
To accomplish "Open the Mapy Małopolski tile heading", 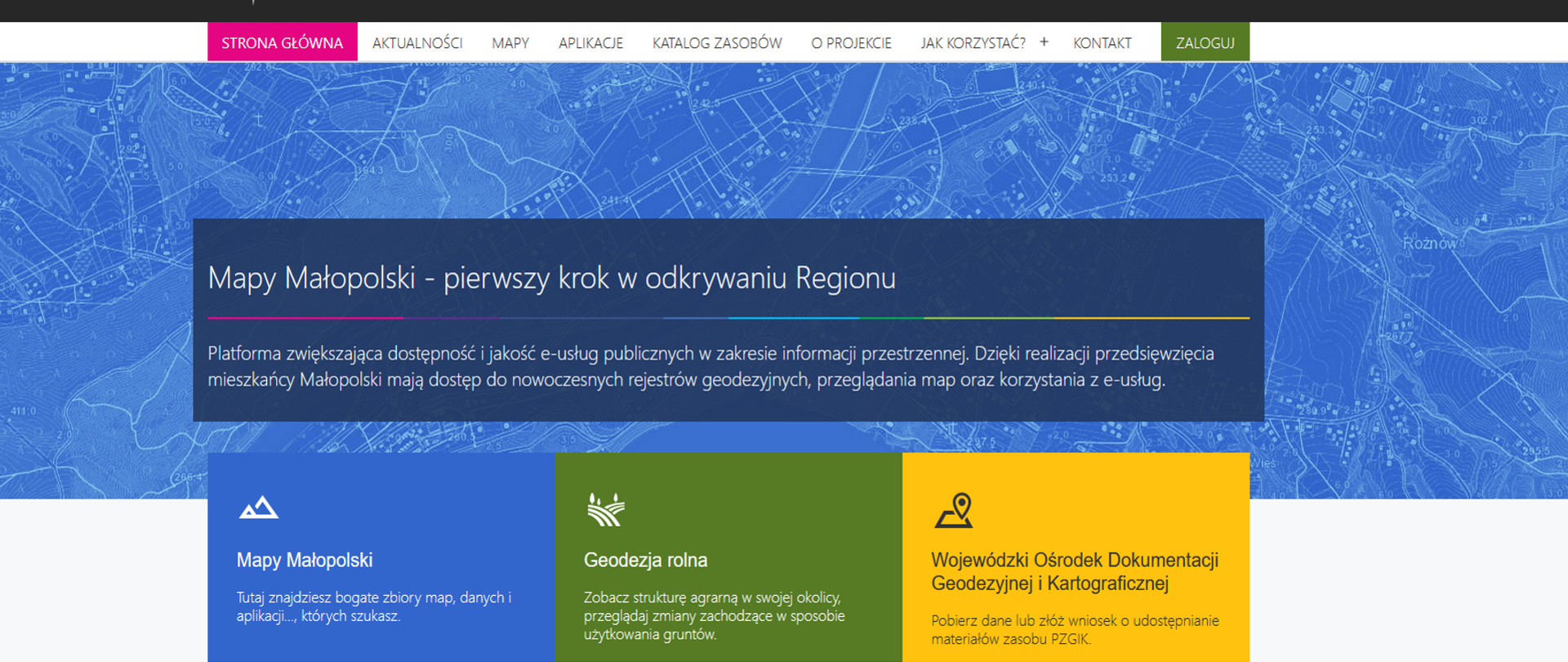I will (x=305, y=560).
